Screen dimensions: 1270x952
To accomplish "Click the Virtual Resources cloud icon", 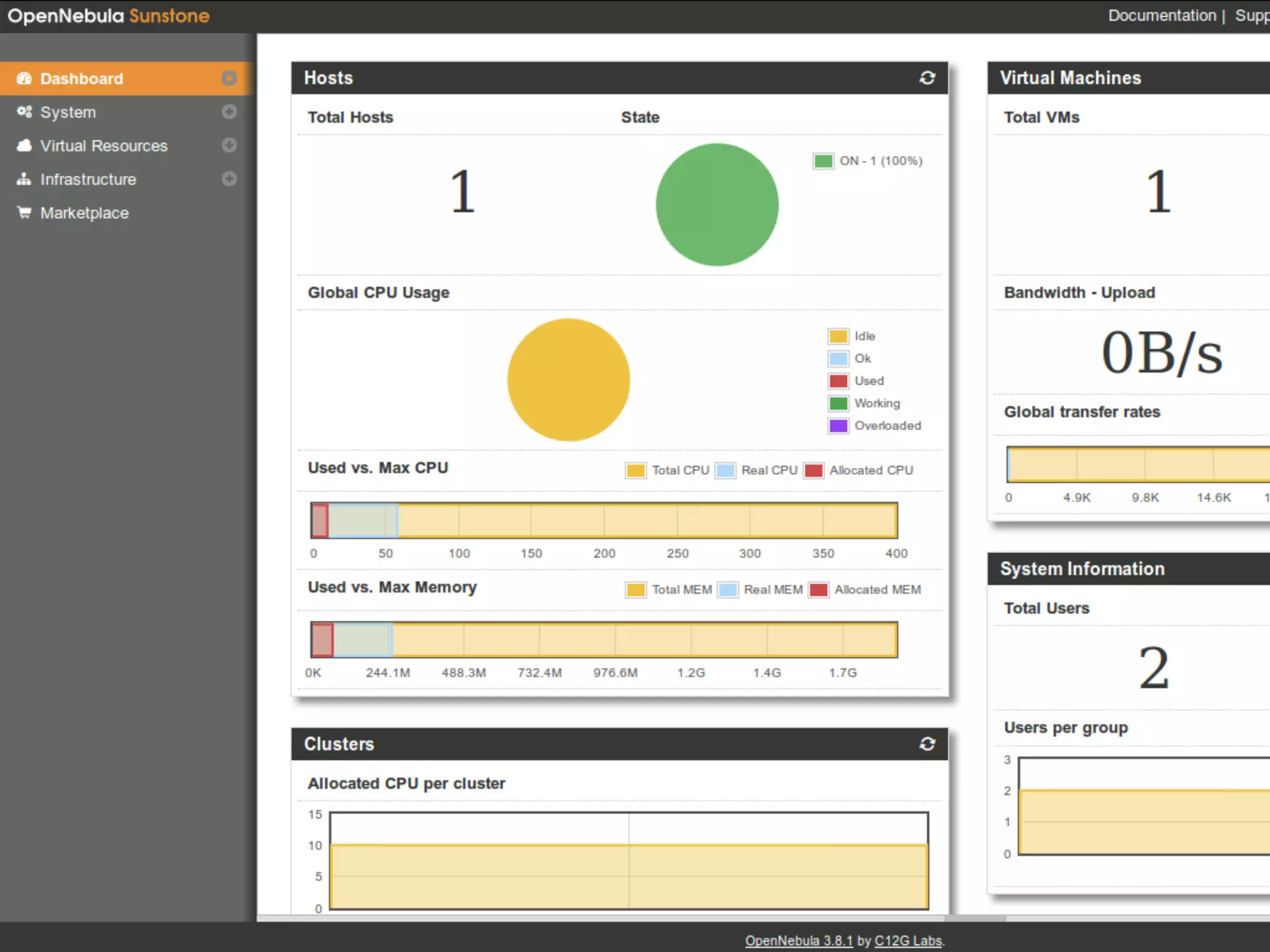I will pyautogui.click(x=24, y=146).
